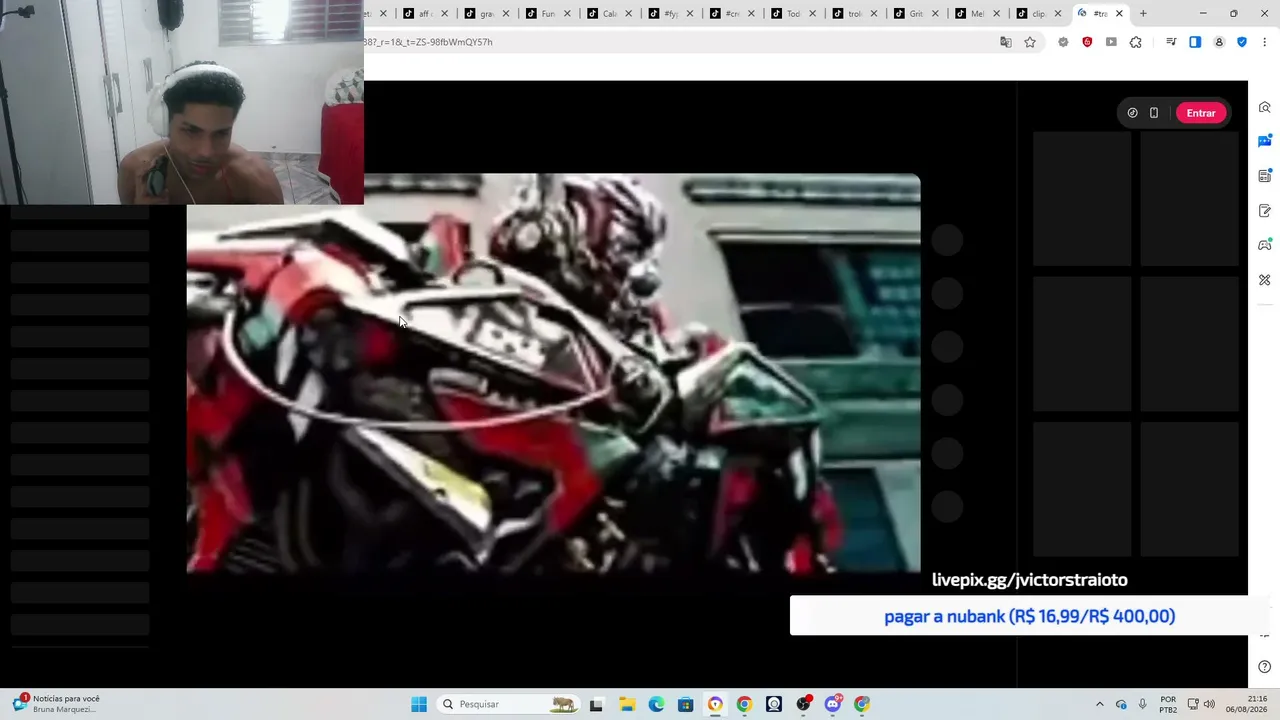Open a new browser tab
Viewport: 1280px width, 720px height.
(x=1143, y=14)
